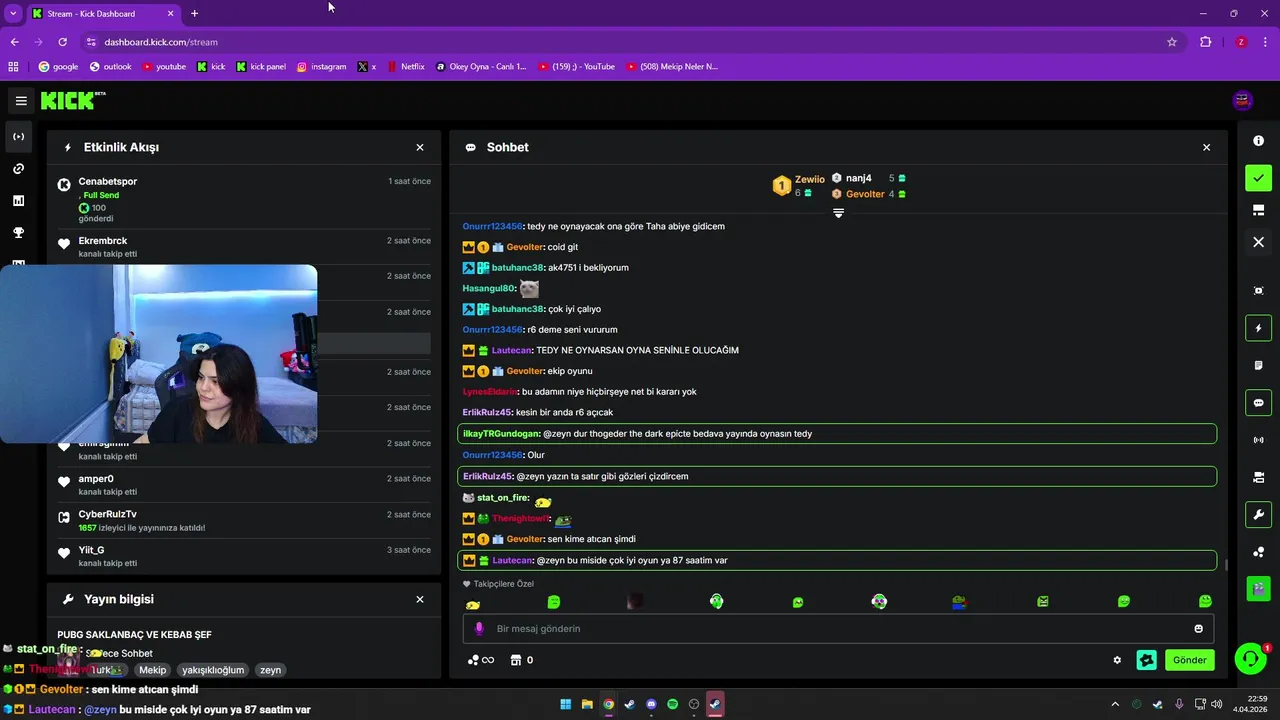This screenshot has width=1280, height=720.
Task: Open the emoji picker in message field
Action: tap(1198, 629)
